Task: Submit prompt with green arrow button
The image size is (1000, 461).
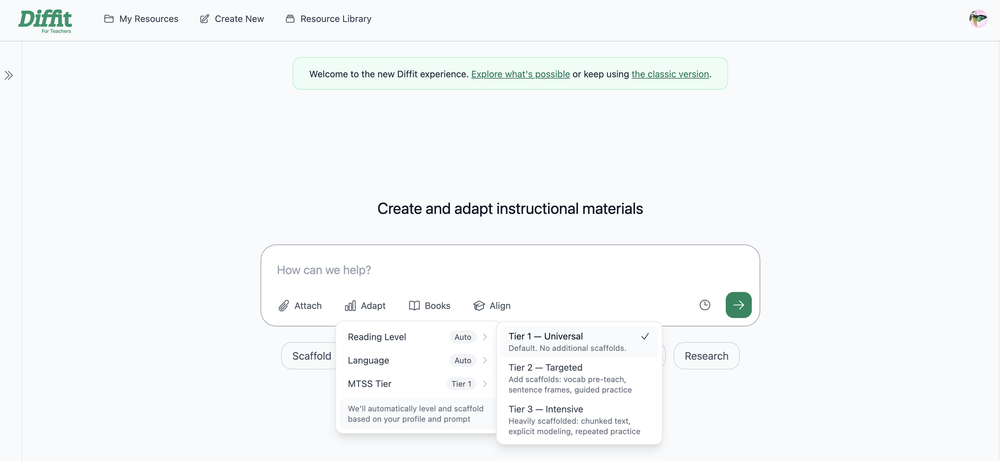Action: pos(739,305)
